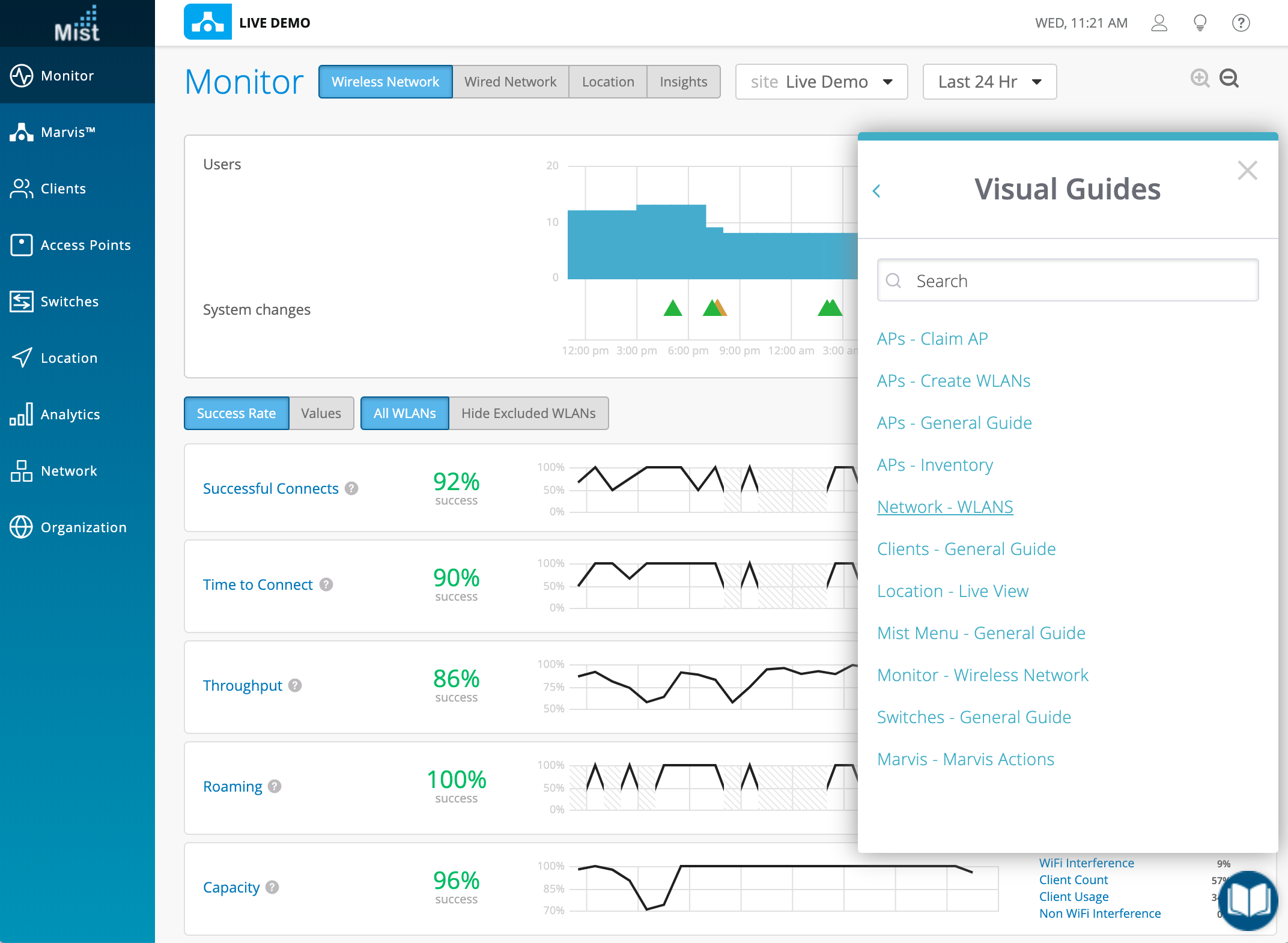
Task: Click the open book guide icon
Action: coord(1248,900)
